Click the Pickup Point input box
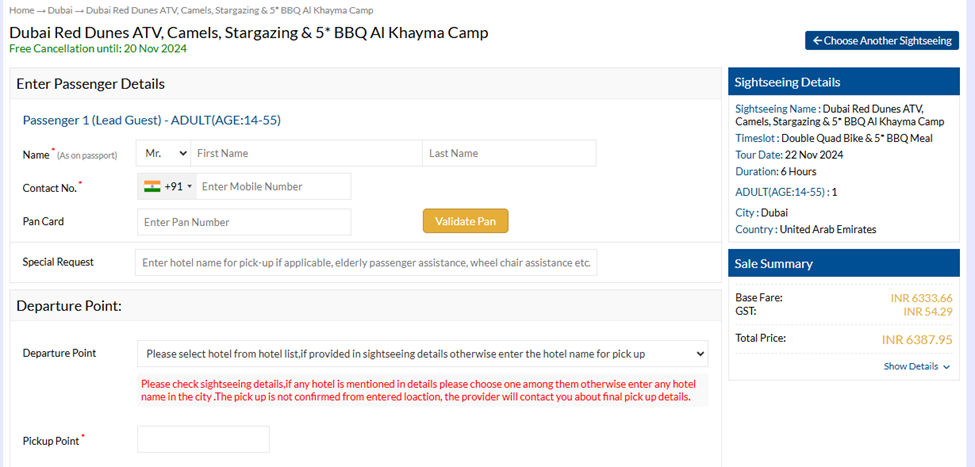Image resolution: width=975 pixels, height=467 pixels. (203, 439)
